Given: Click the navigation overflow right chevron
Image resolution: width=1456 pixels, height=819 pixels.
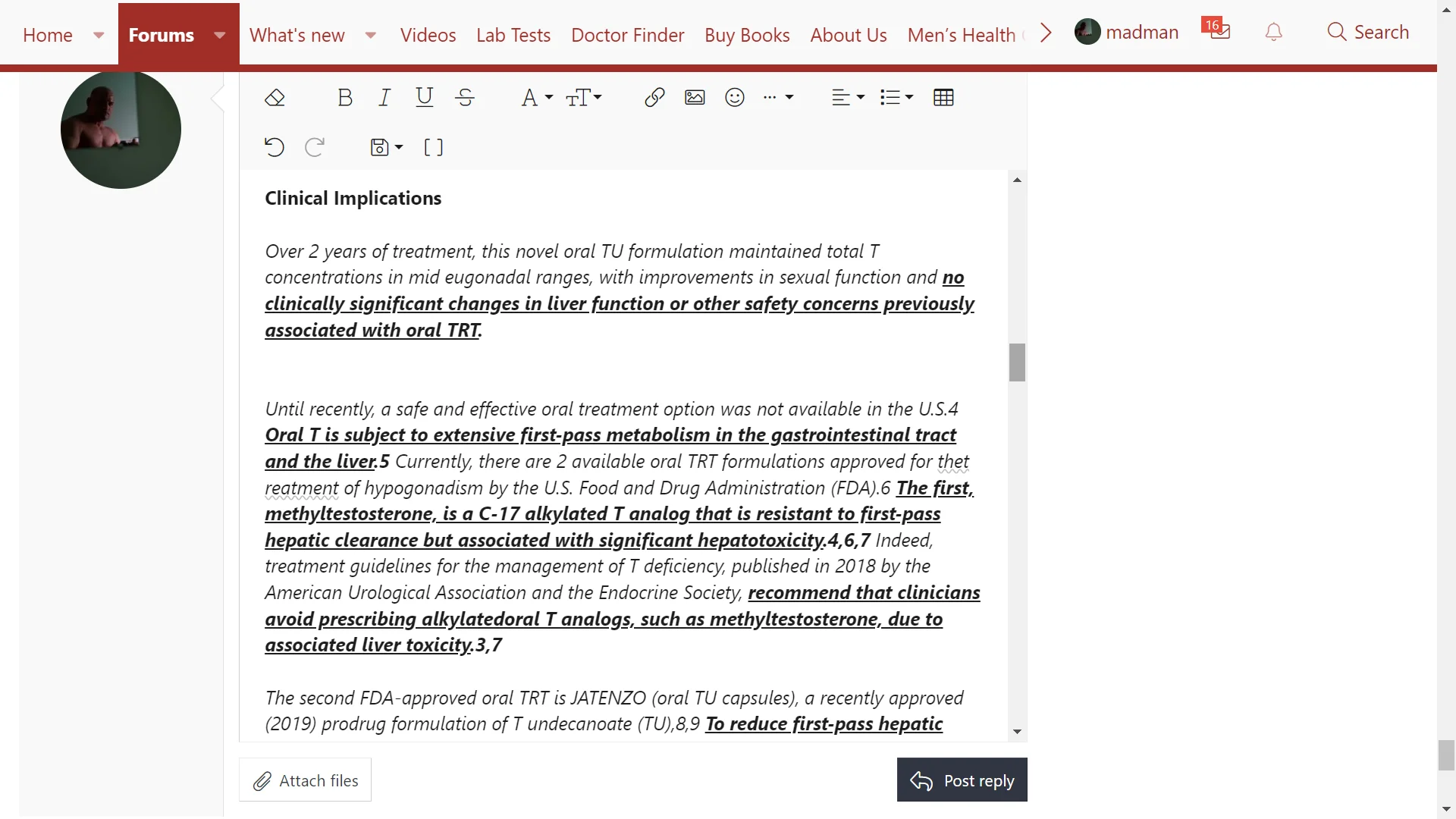Looking at the screenshot, I should (1046, 33).
